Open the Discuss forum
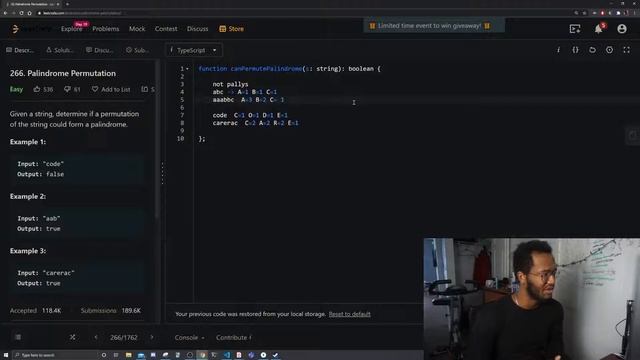This screenshot has width=640, height=360. pos(198,29)
